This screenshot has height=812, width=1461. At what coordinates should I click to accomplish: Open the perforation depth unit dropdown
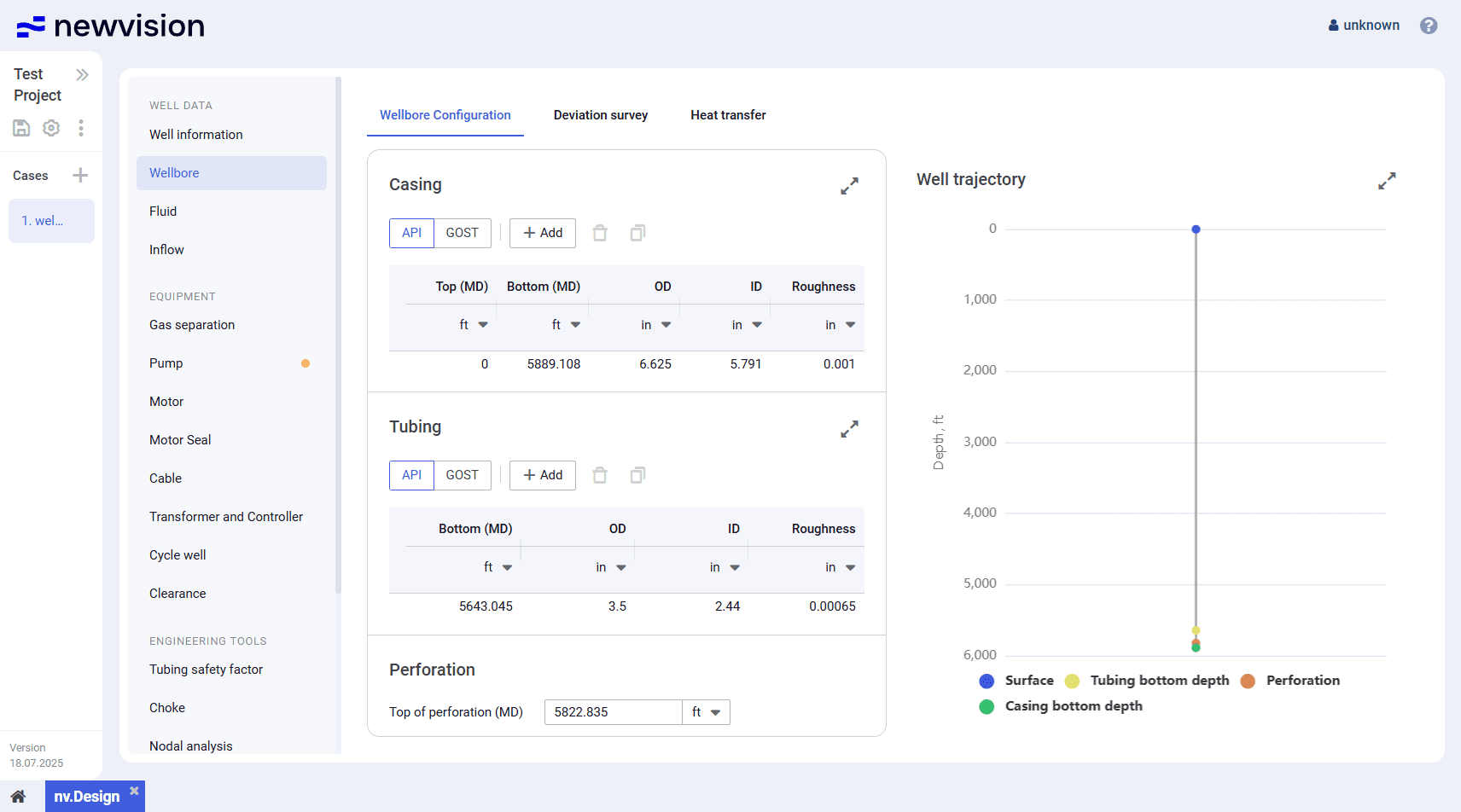[x=706, y=712]
